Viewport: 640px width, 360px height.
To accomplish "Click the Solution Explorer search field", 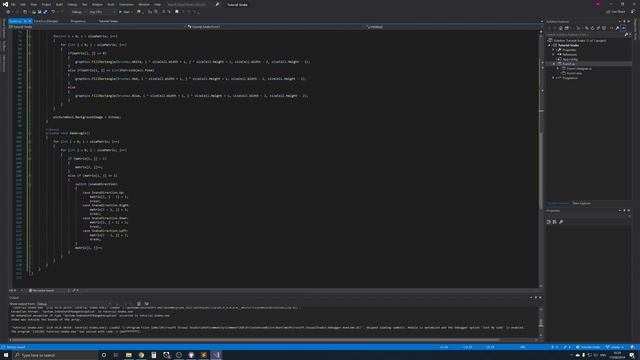I will 586,35.
